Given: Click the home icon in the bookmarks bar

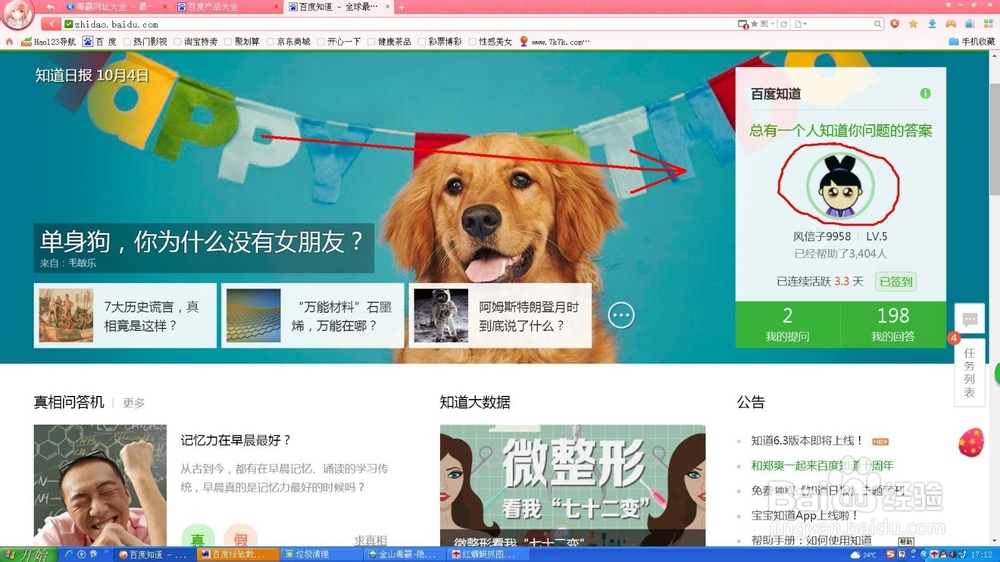Looking at the screenshot, I should [x=9, y=41].
